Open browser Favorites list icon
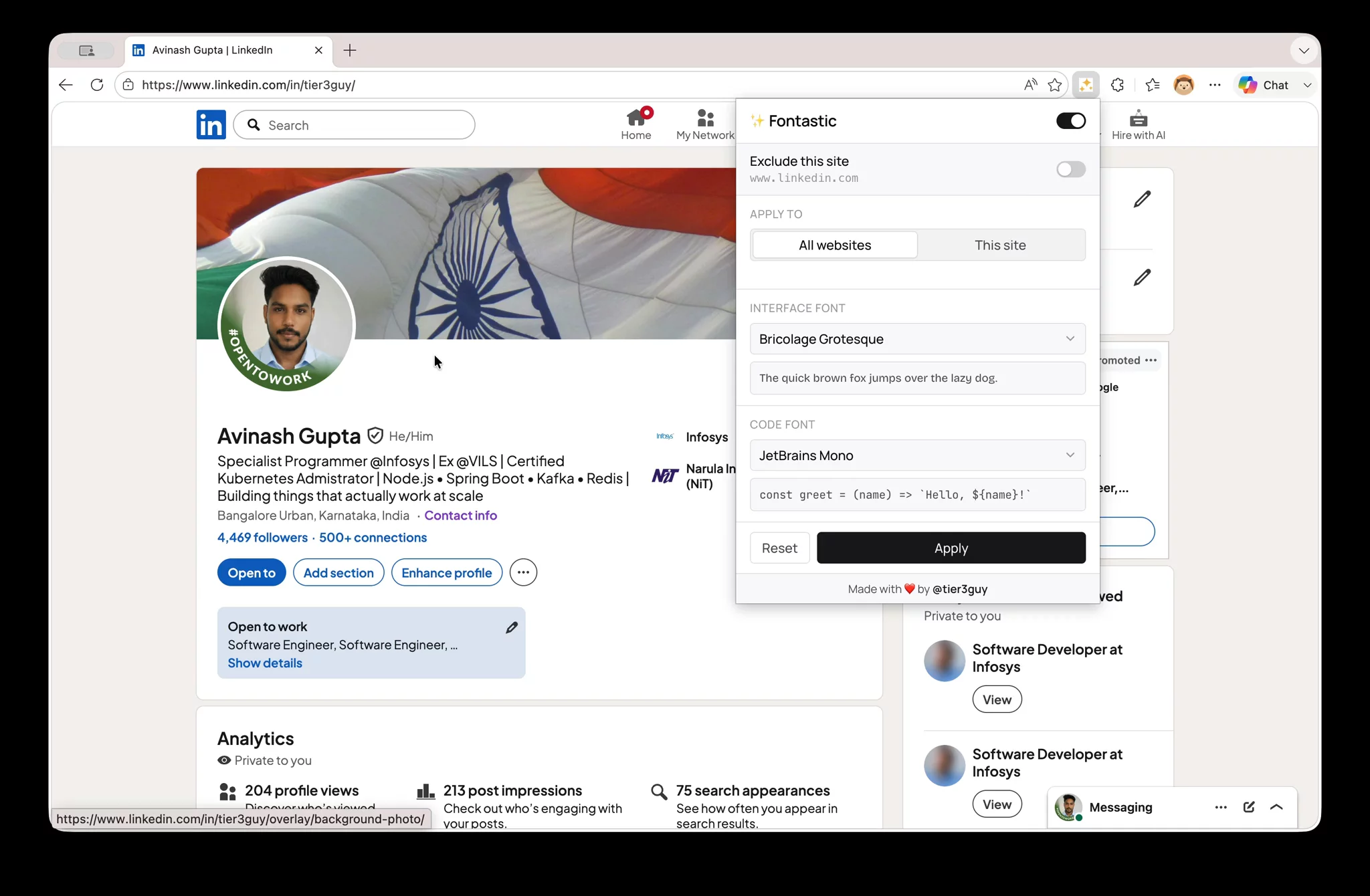The image size is (1370, 896). pos(1152,85)
